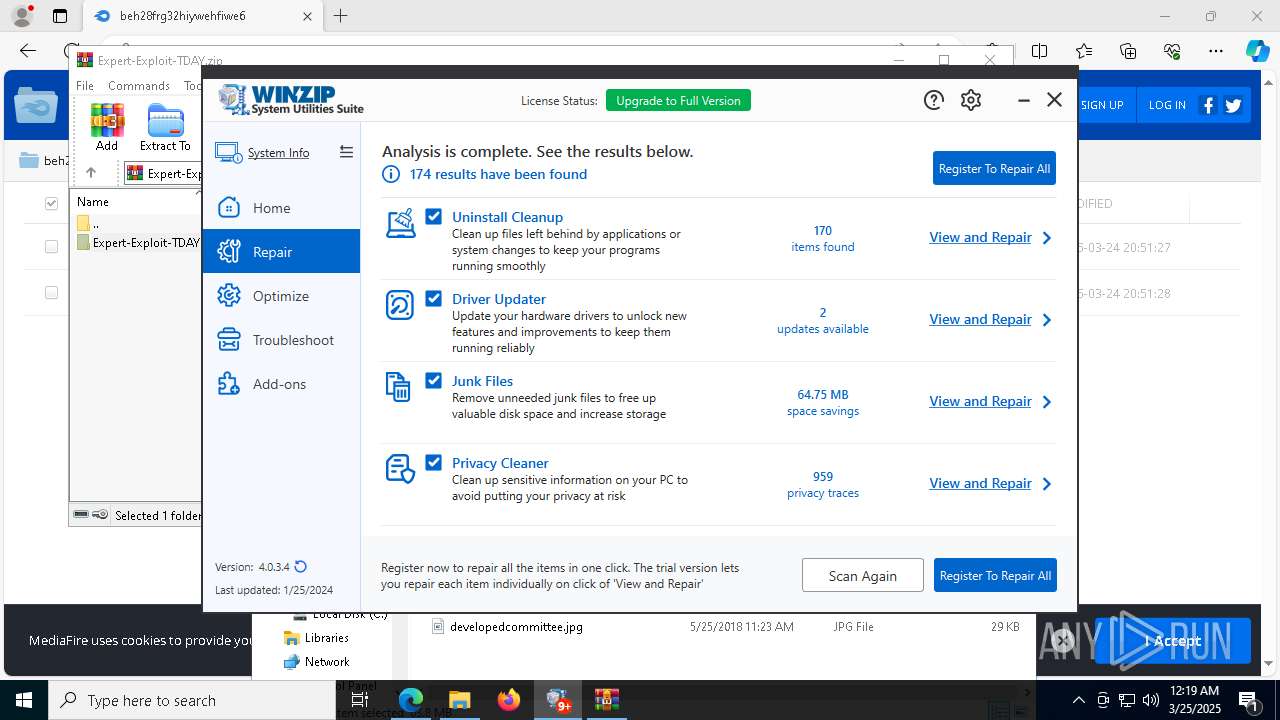The image size is (1280, 720).
Task: Expand Privacy Cleaner chevron arrow
Action: 1047,484
